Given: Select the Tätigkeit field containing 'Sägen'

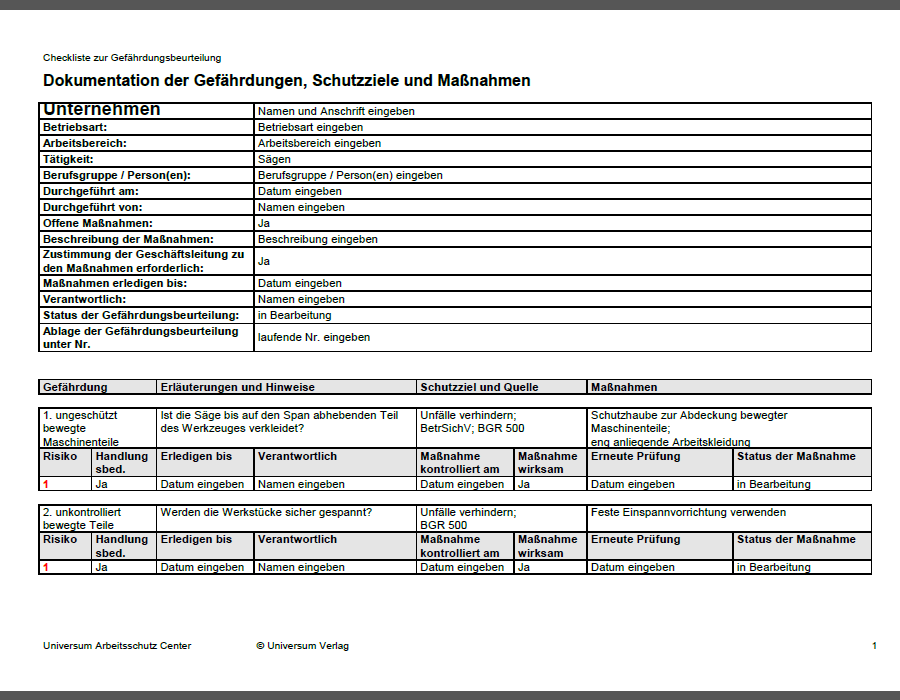Looking at the screenshot, I should (562, 159).
